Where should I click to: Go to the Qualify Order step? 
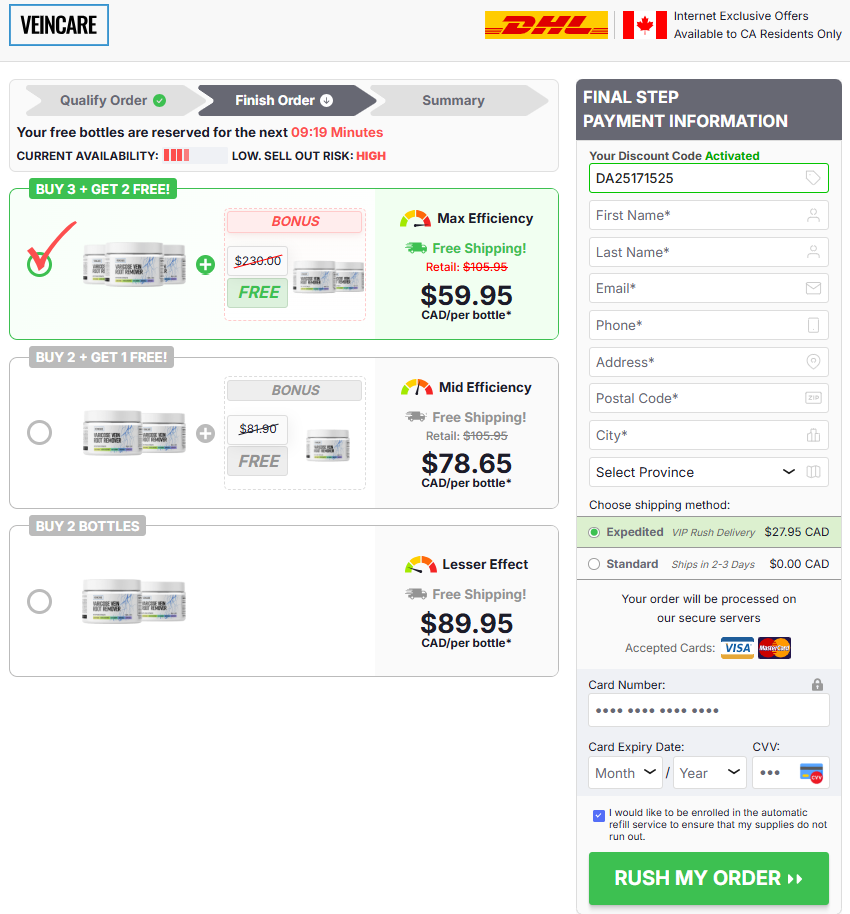click(113, 100)
